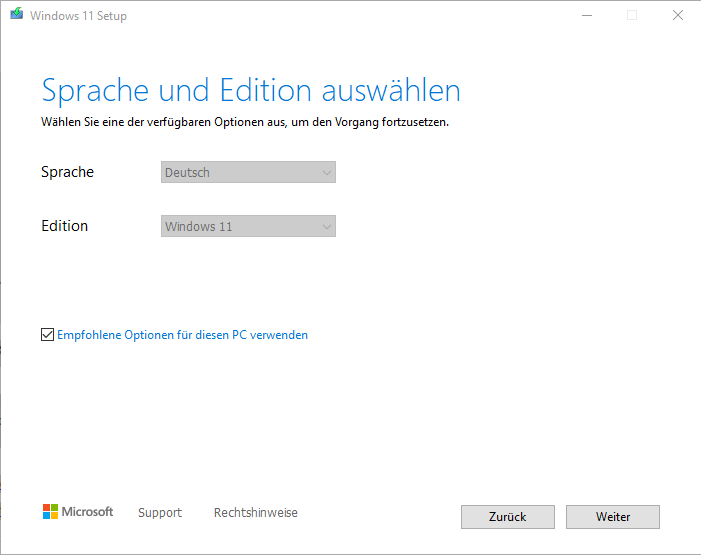
Task: Click the Edition field label
Action: (x=64, y=226)
